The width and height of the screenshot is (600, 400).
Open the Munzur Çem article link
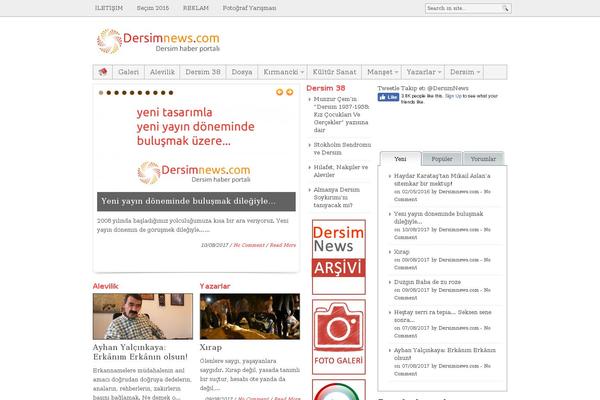342,114
